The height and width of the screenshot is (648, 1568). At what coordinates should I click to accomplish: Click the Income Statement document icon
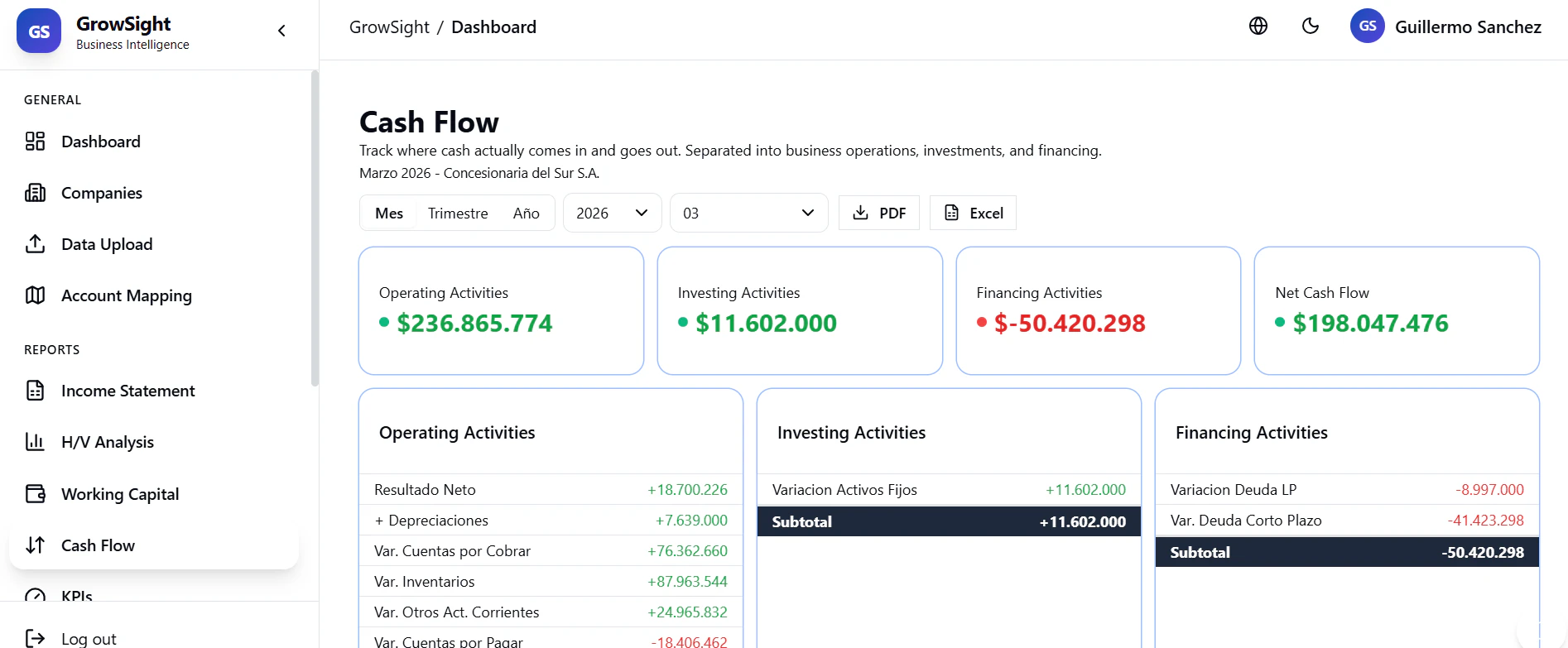click(x=35, y=391)
